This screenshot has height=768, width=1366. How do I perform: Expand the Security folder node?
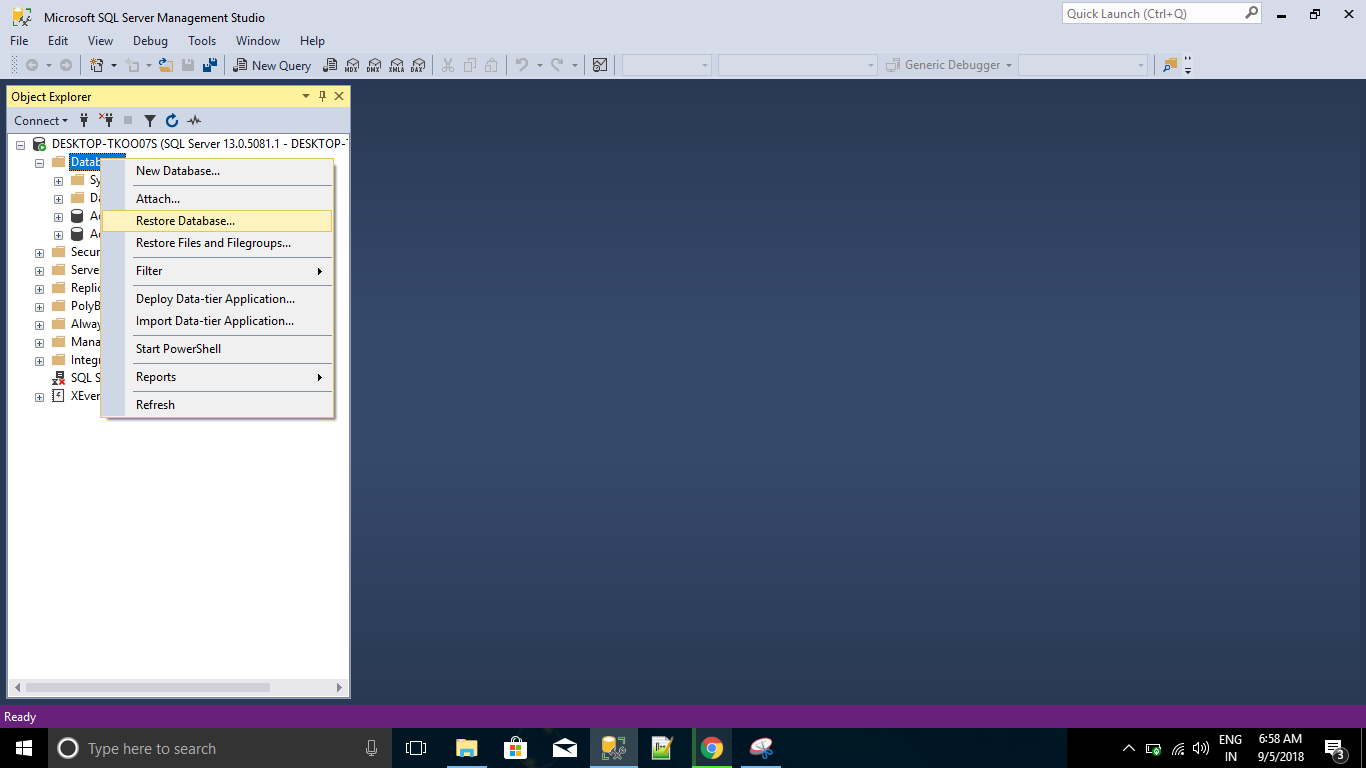click(39, 253)
